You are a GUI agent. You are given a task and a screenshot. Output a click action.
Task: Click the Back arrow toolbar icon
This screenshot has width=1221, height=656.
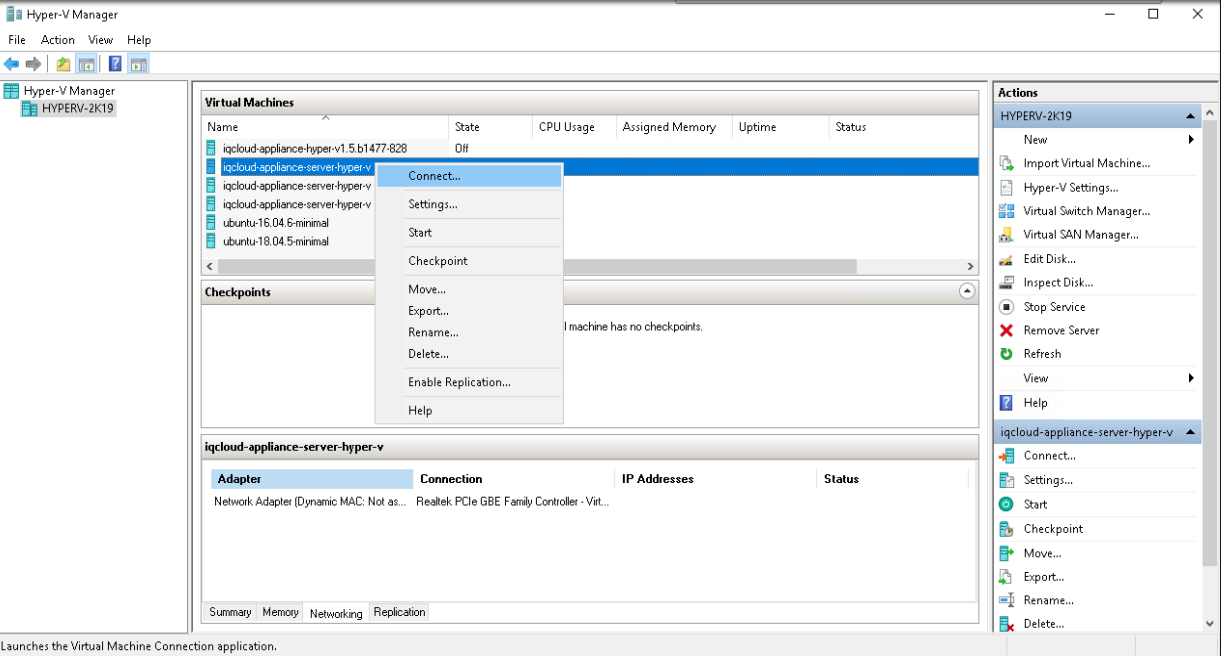pyautogui.click(x=12, y=64)
